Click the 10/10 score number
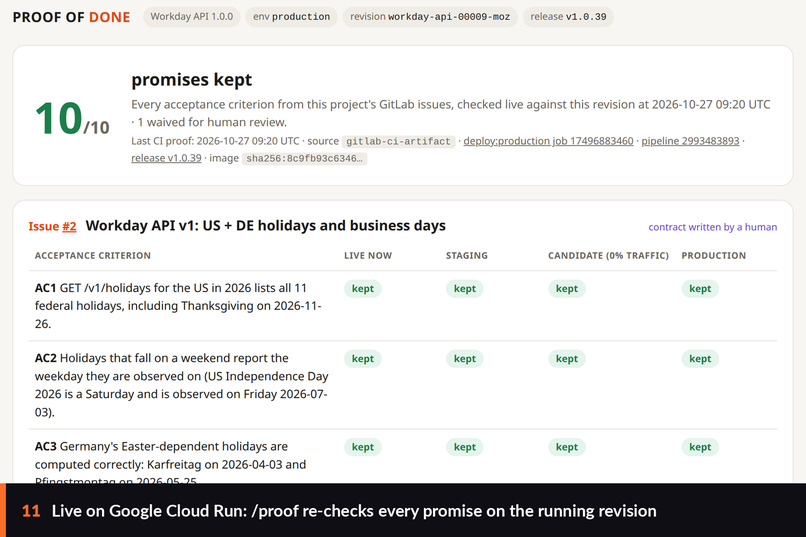 pyautogui.click(x=72, y=119)
